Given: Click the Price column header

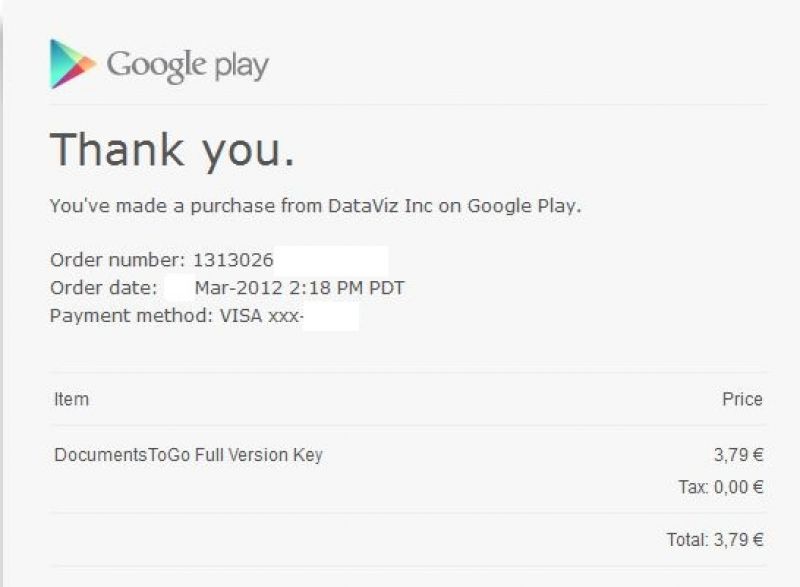Looking at the screenshot, I should [x=742, y=399].
